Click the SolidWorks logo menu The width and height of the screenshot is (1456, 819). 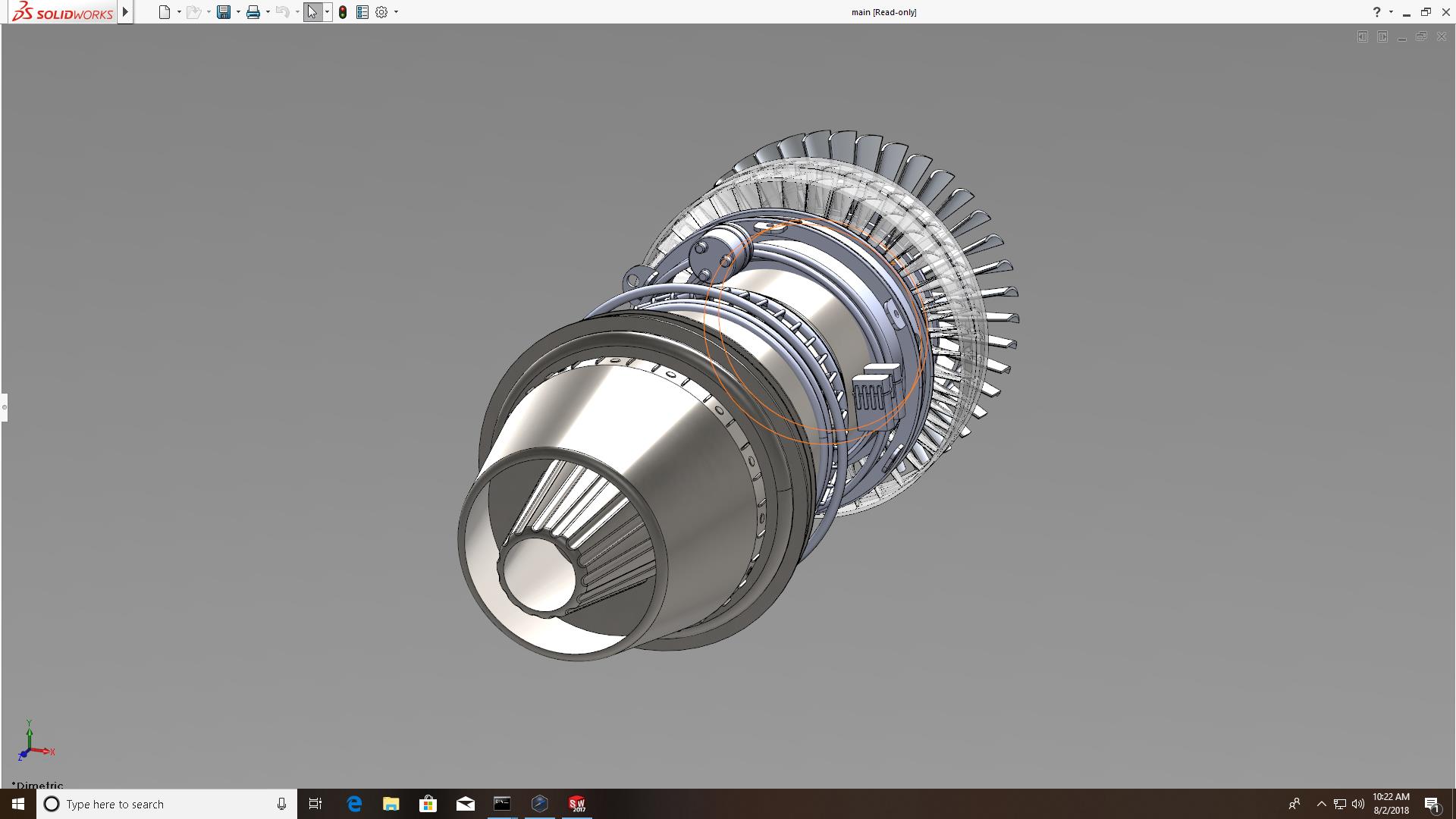[x=62, y=12]
